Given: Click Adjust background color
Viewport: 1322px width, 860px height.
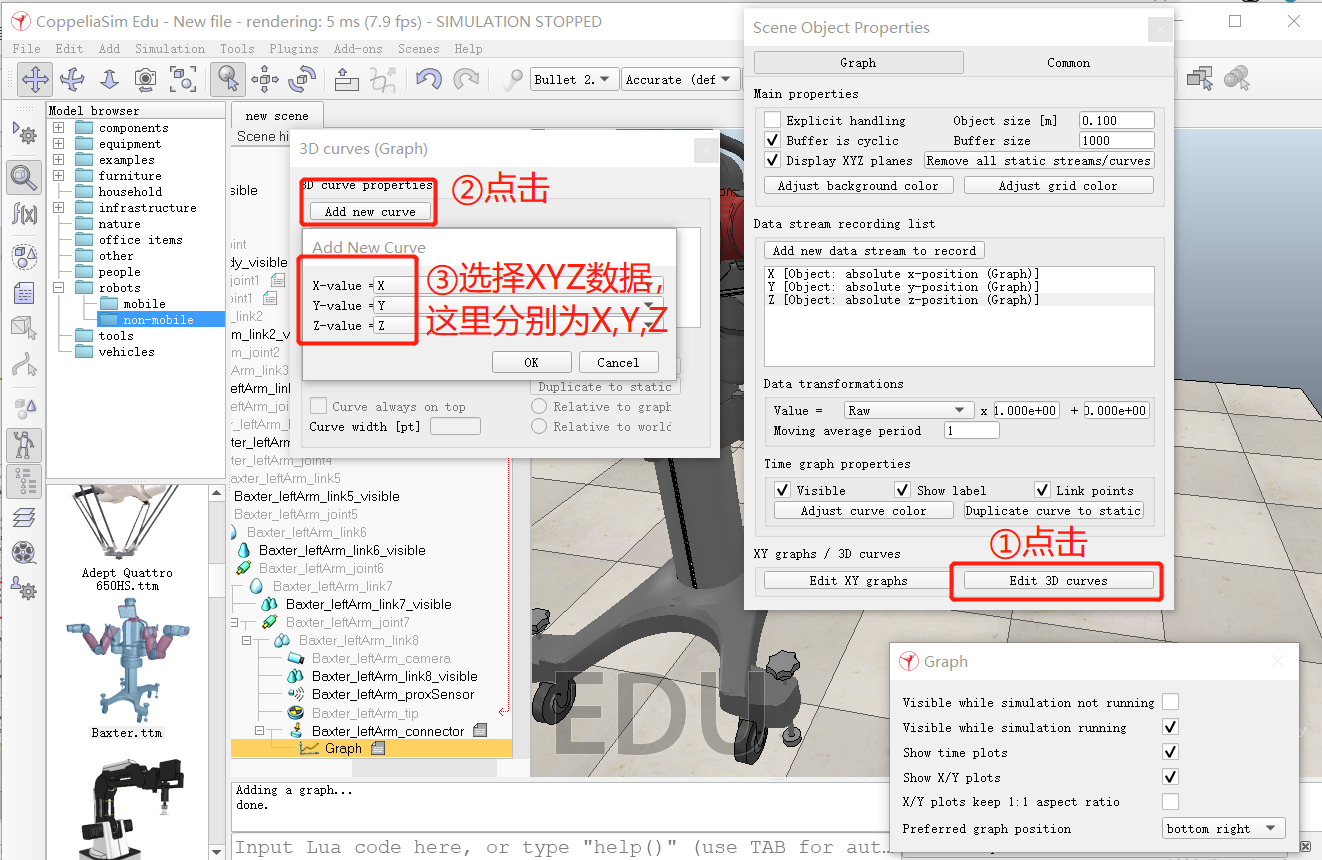Looking at the screenshot, I should pyautogui.click(x=858, y=185).
